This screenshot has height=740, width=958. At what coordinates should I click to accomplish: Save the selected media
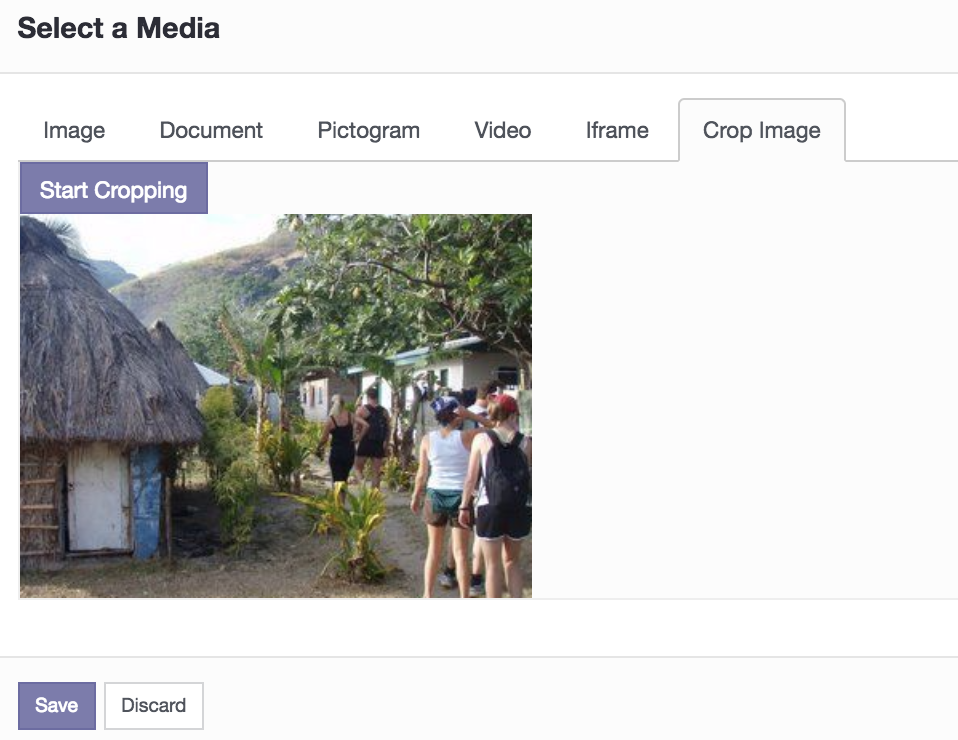(x=57, y=705)
